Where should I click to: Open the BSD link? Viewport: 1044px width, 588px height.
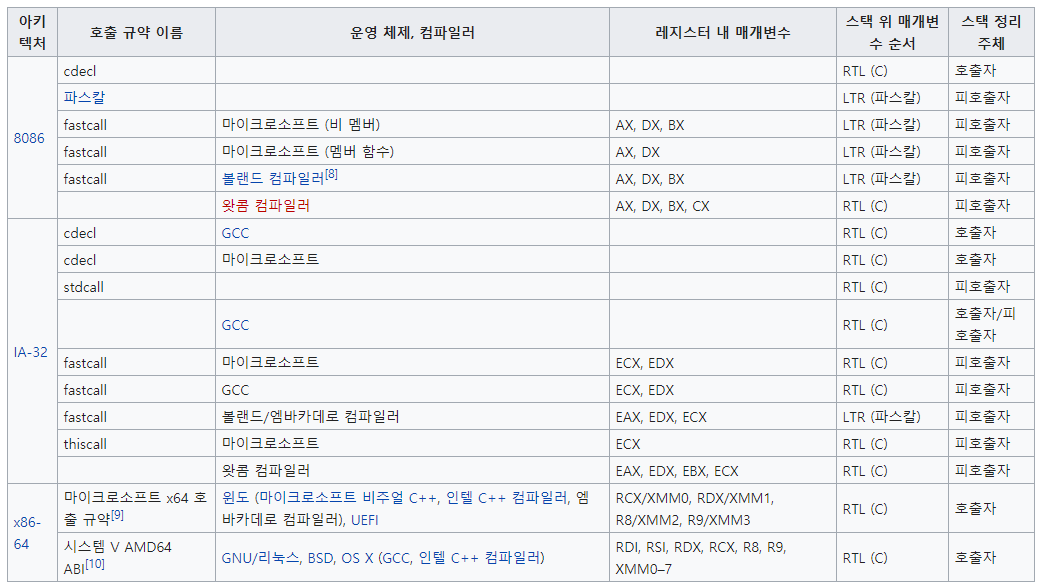(x=320, y=558)
